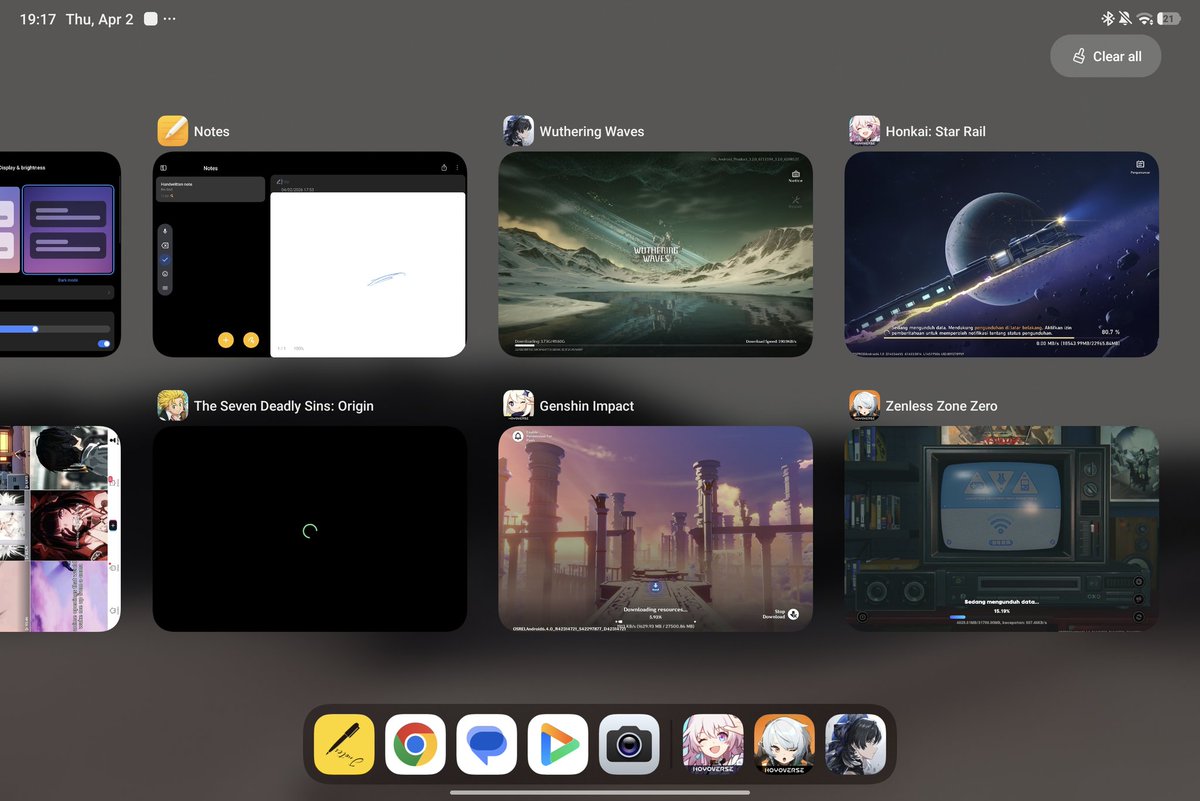Screen dimensions: 1200x801
Task: Tap the share icon in Notes preview
Action: (443, 168)
